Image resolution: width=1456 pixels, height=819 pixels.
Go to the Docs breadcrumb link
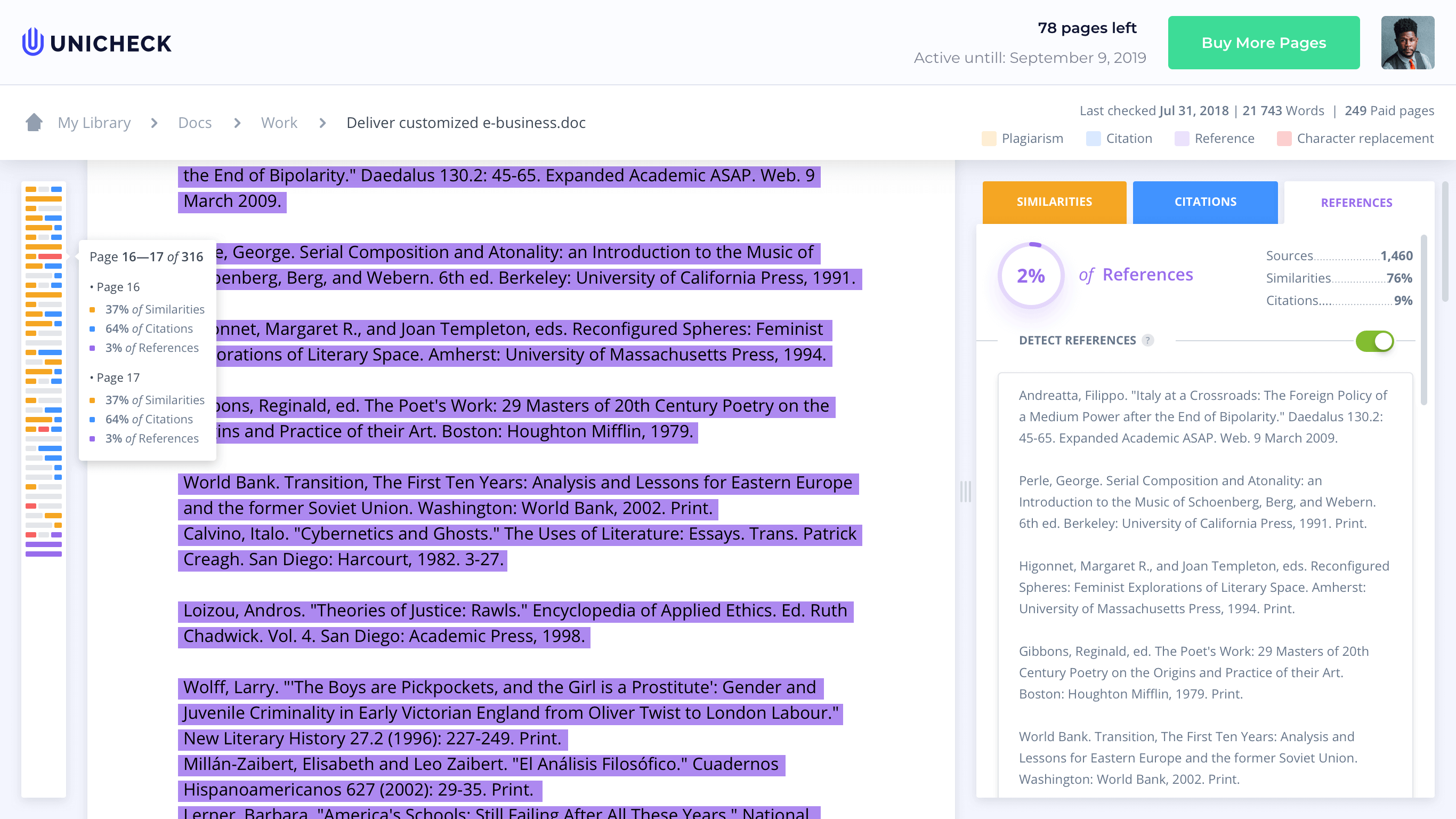(x=195, y=123)
